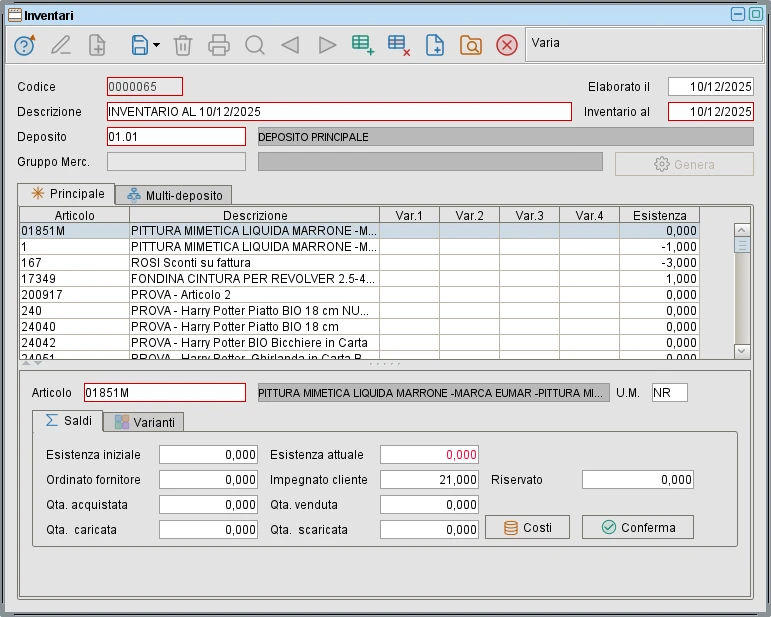
Task: Click the Esistenza column header
Action: pos(659,215)
